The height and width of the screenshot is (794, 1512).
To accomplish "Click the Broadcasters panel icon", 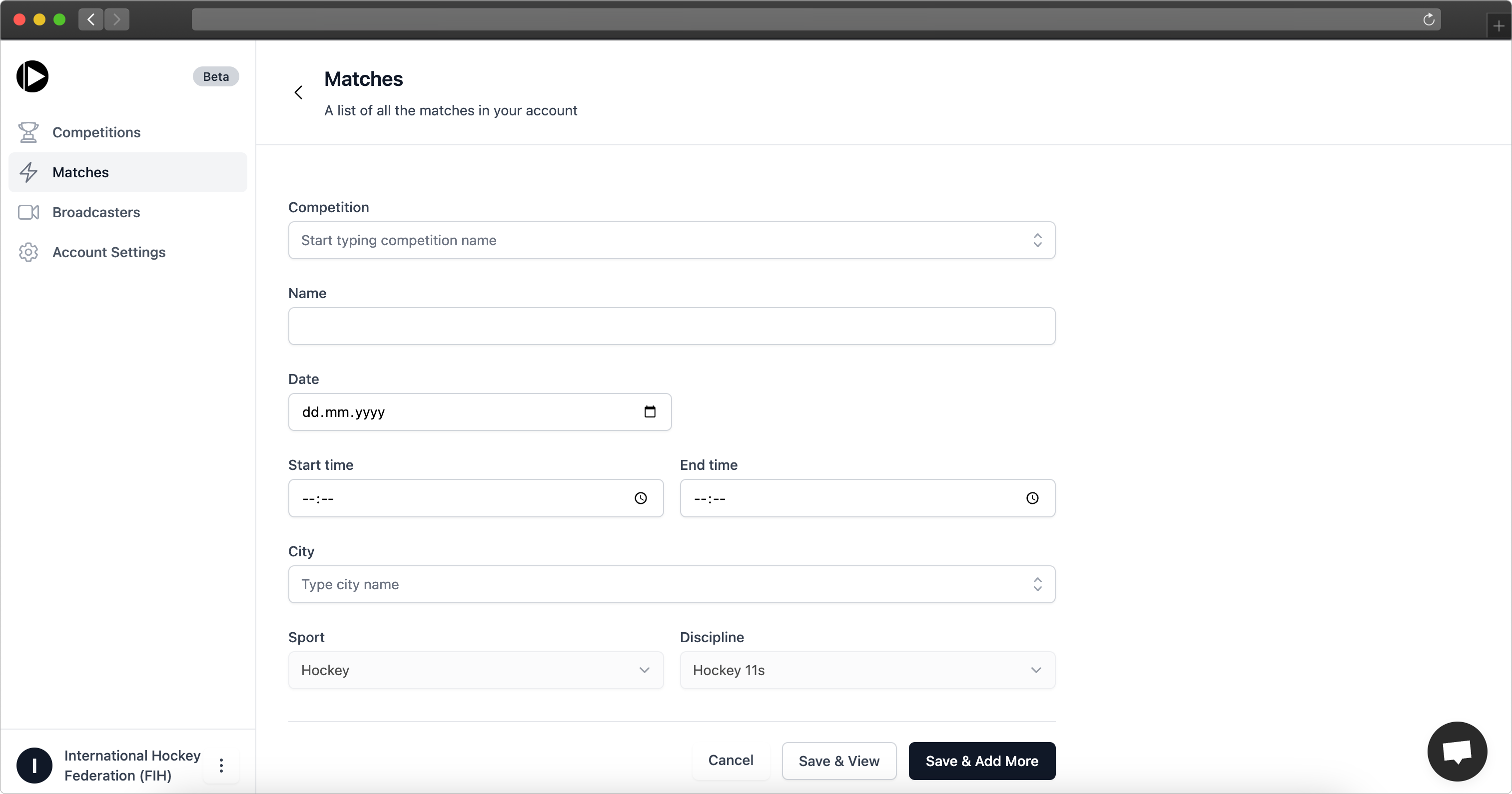I will click(29, 212).
